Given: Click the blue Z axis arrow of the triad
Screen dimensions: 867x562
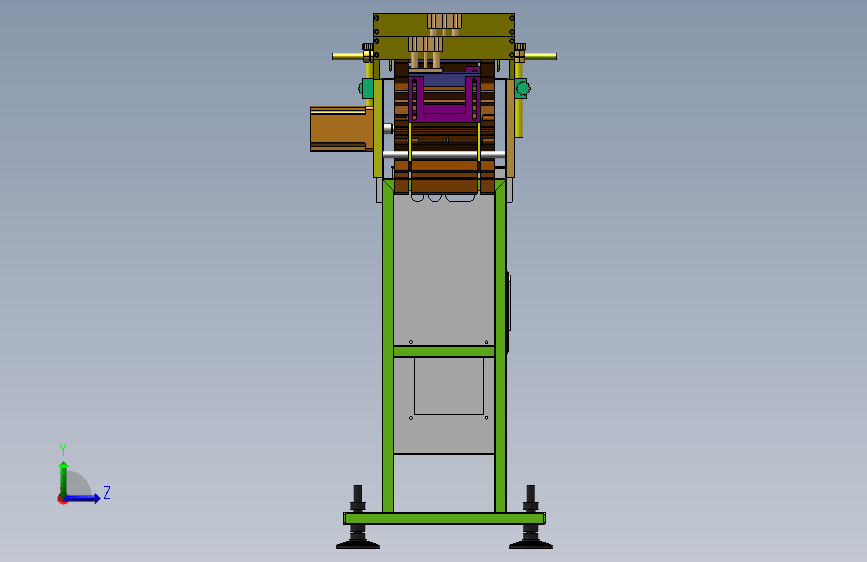Looking at the screenshot, I should 83,498.
